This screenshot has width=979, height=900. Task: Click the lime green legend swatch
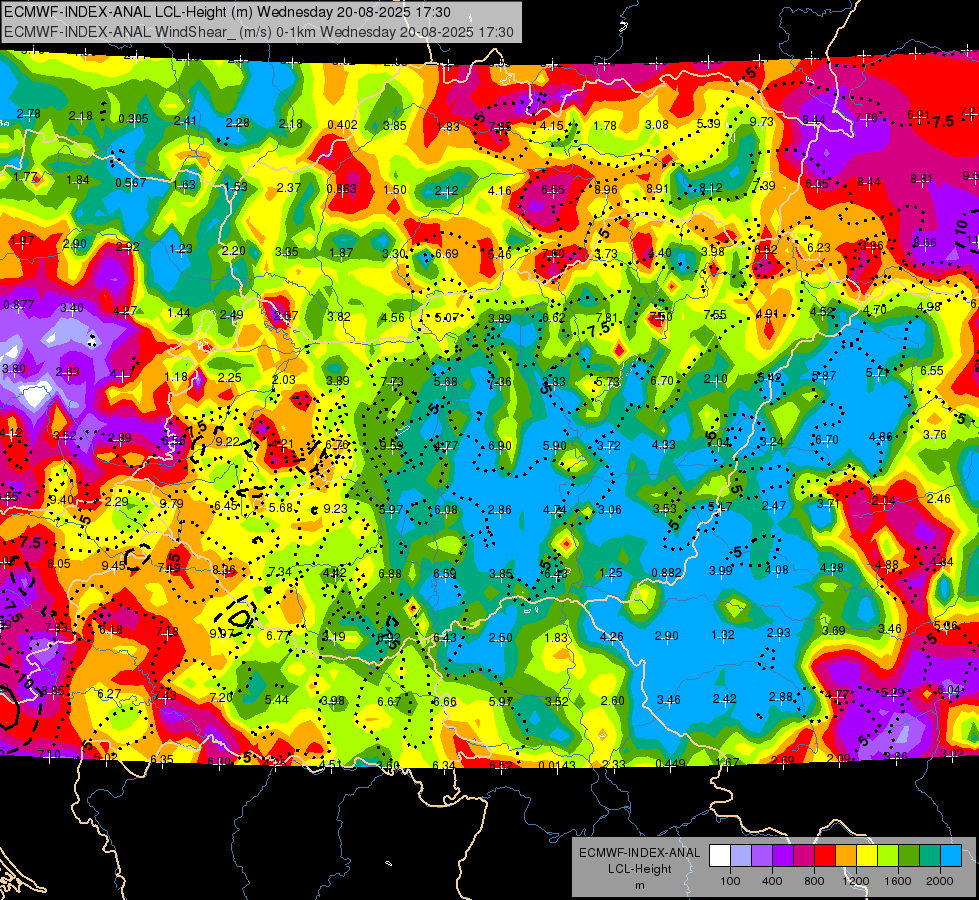coord(888,855)
